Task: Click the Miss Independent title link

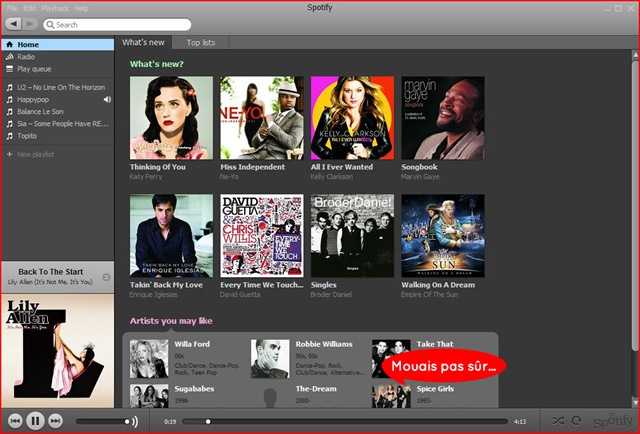Action: 253,167
